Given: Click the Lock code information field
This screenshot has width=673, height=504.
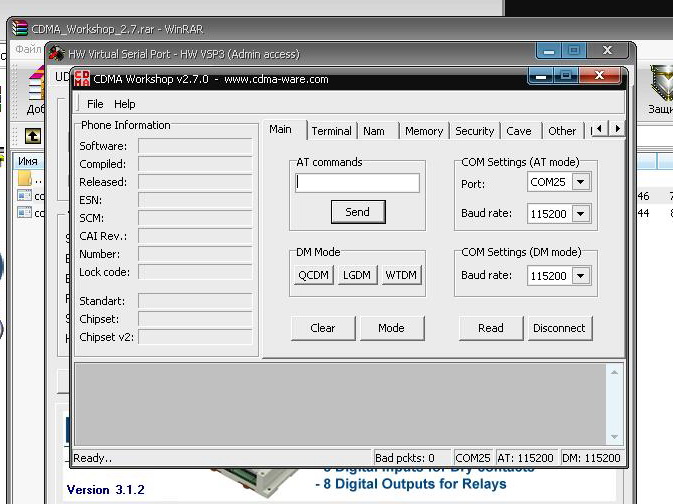Looking at the screenshot, I should click(x=195, y=272).
